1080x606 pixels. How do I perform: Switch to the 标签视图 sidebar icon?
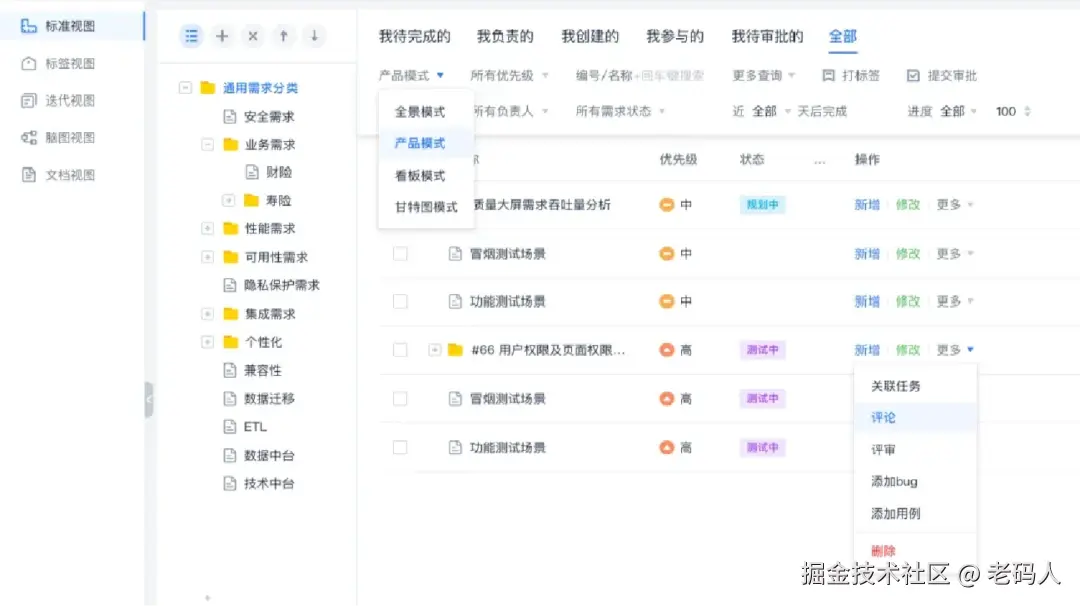click(x=30, y=63)
